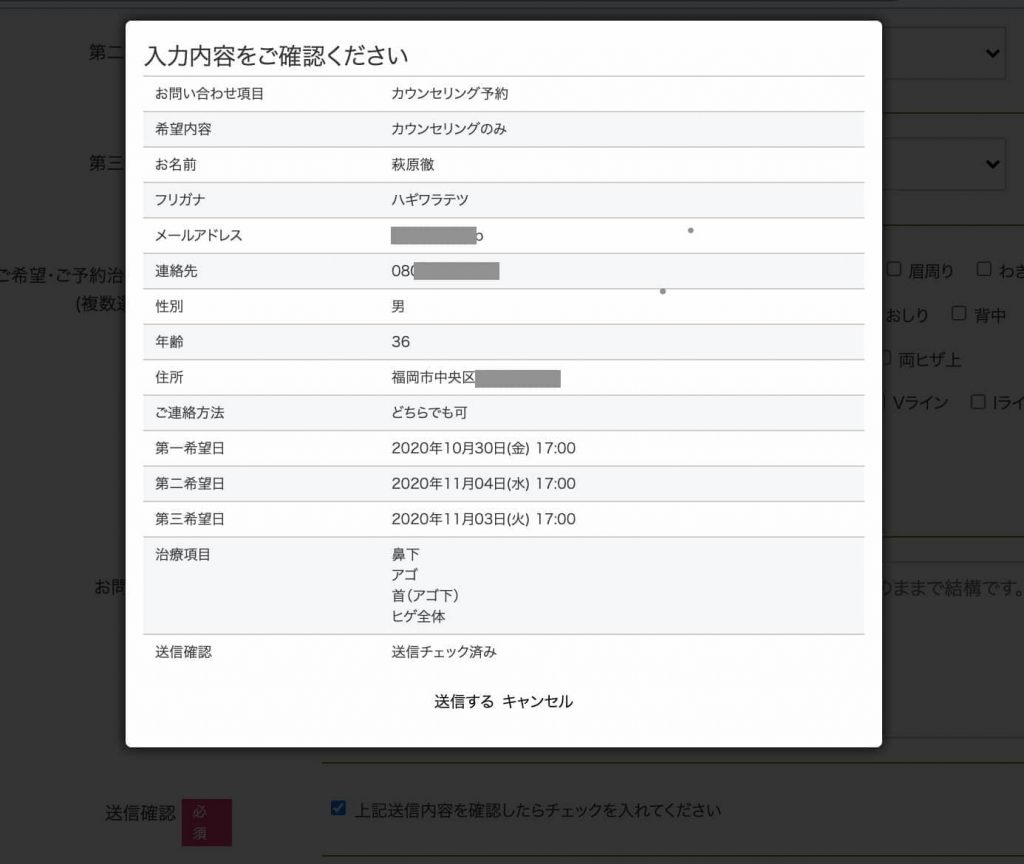The width and height of the screenshot is (1024, 864).
Task: Click the 2020年11月03日(火) 17:00 entry
Action: tap(483, 519)
